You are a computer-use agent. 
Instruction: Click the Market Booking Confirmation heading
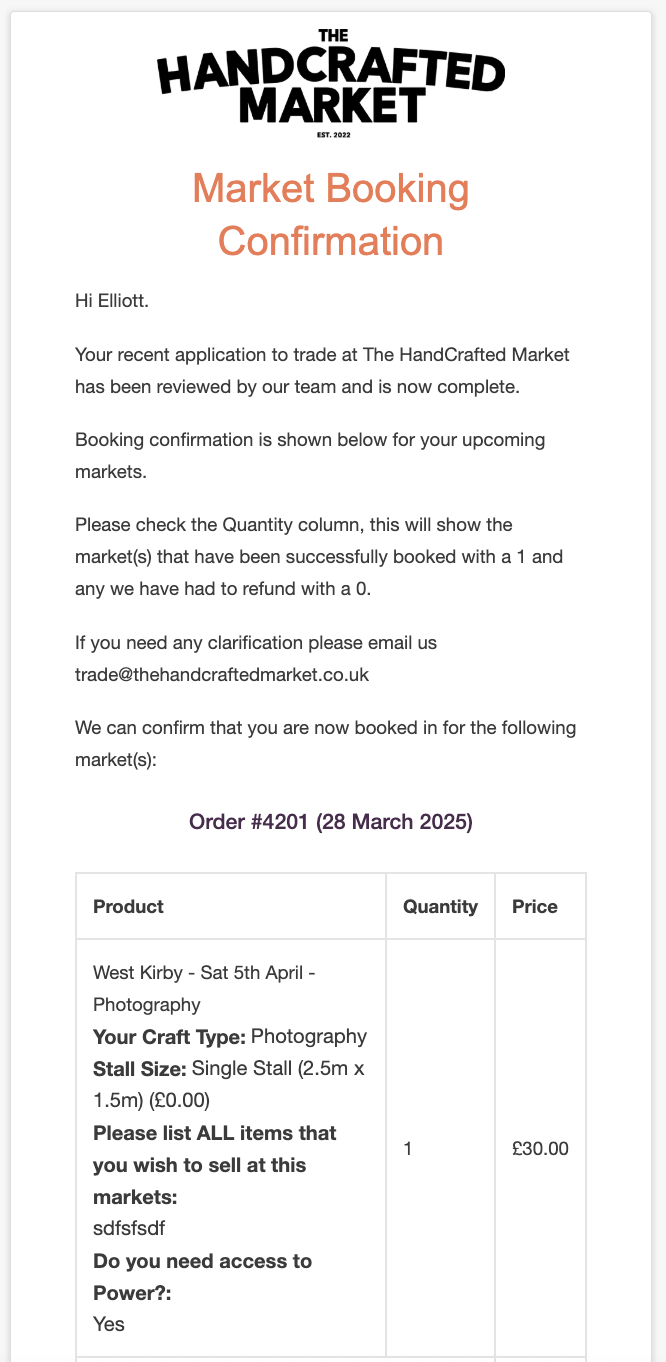(331, 215)
